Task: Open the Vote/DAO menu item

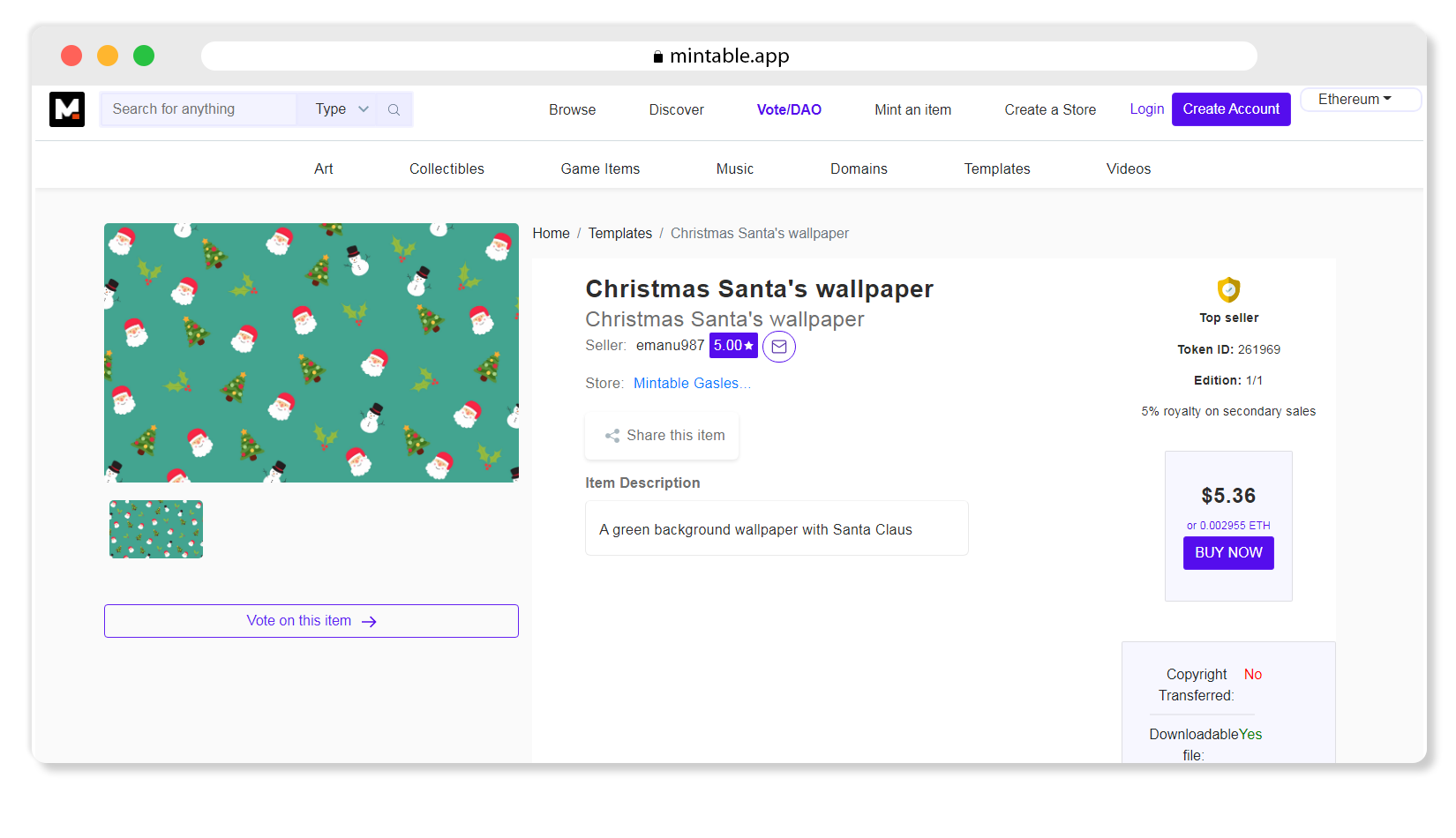Action: coord(789,109)
